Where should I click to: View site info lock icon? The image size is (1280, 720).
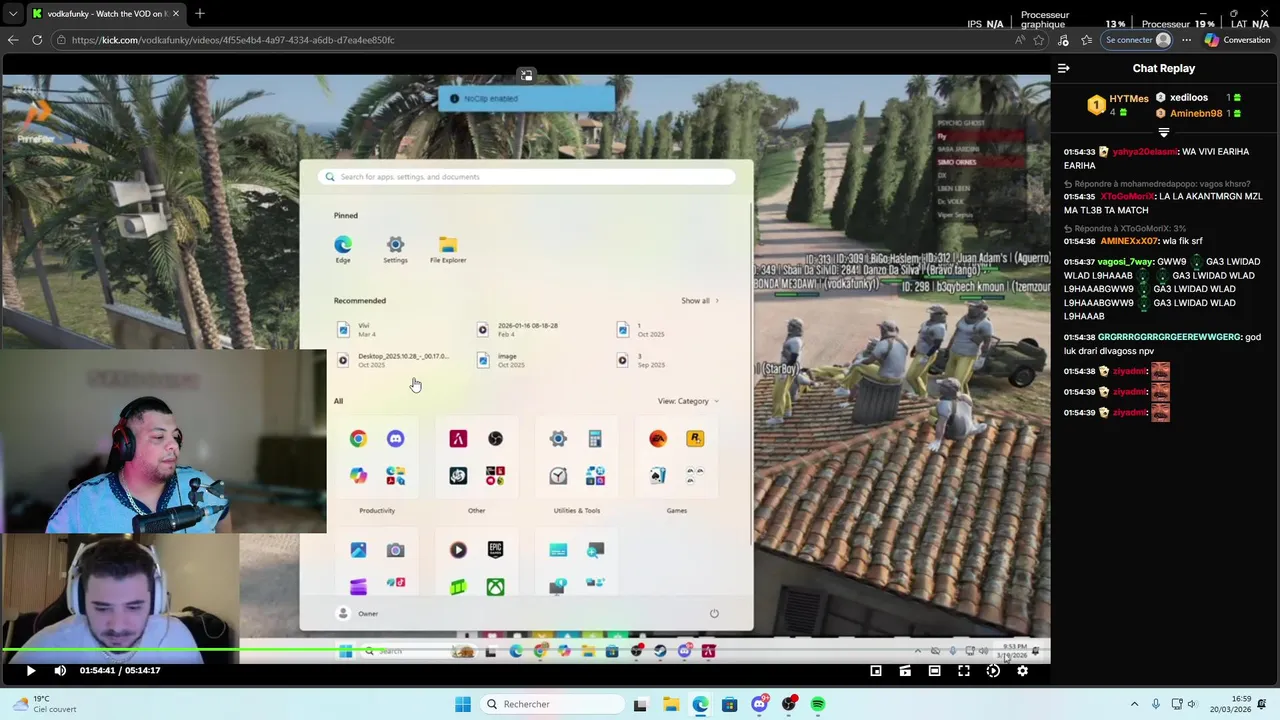tap(61, 40)
